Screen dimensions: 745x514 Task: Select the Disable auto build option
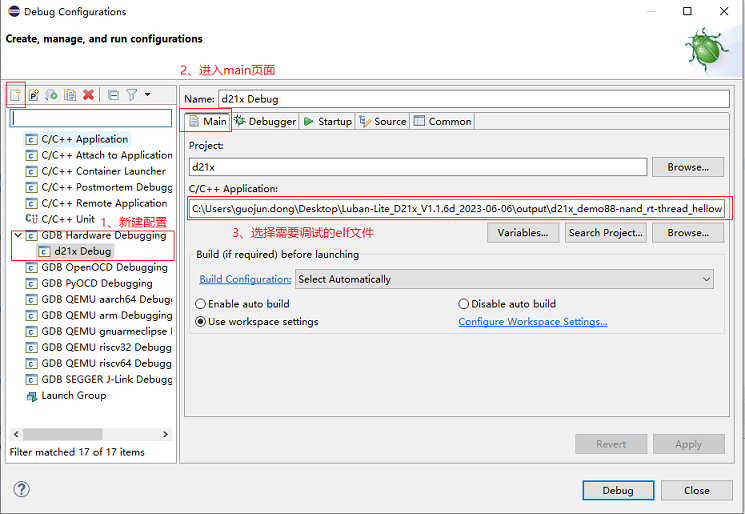464,304
